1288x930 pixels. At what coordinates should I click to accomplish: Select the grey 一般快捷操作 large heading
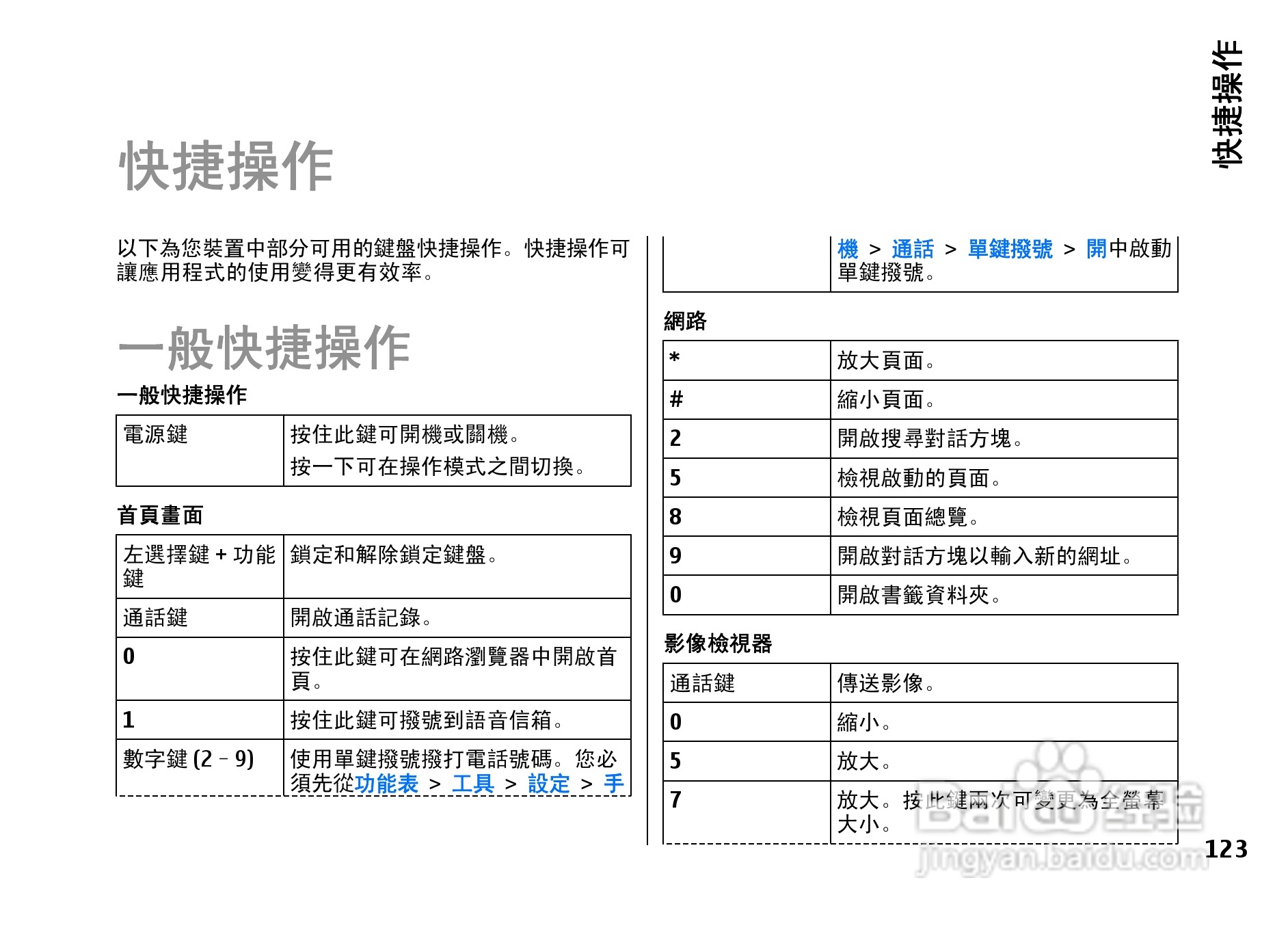264,347
